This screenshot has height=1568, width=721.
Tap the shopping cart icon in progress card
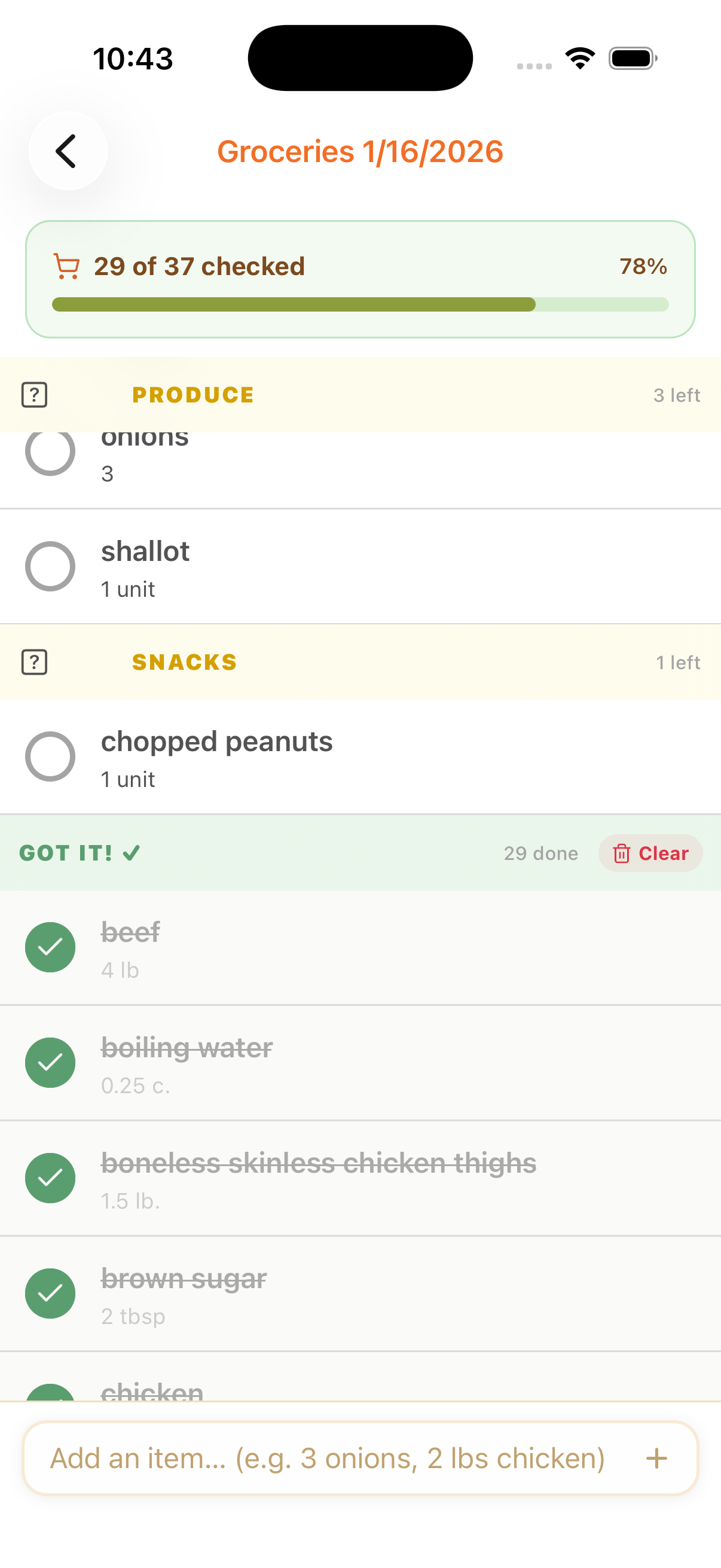[x=66, y=267]
